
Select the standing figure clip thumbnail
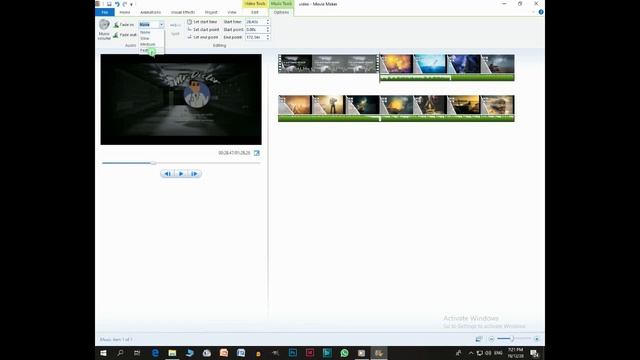tap(329, 105)
